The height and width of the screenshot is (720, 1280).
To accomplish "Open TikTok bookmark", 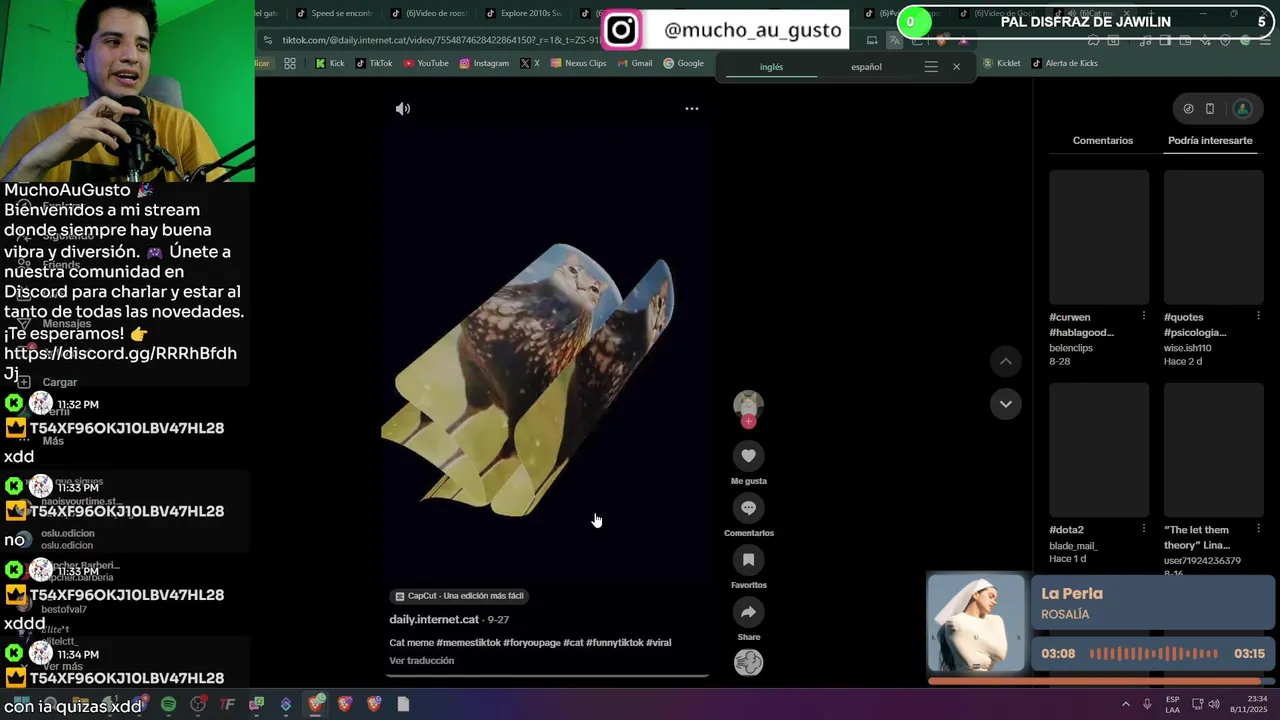I will pos(374,63).
